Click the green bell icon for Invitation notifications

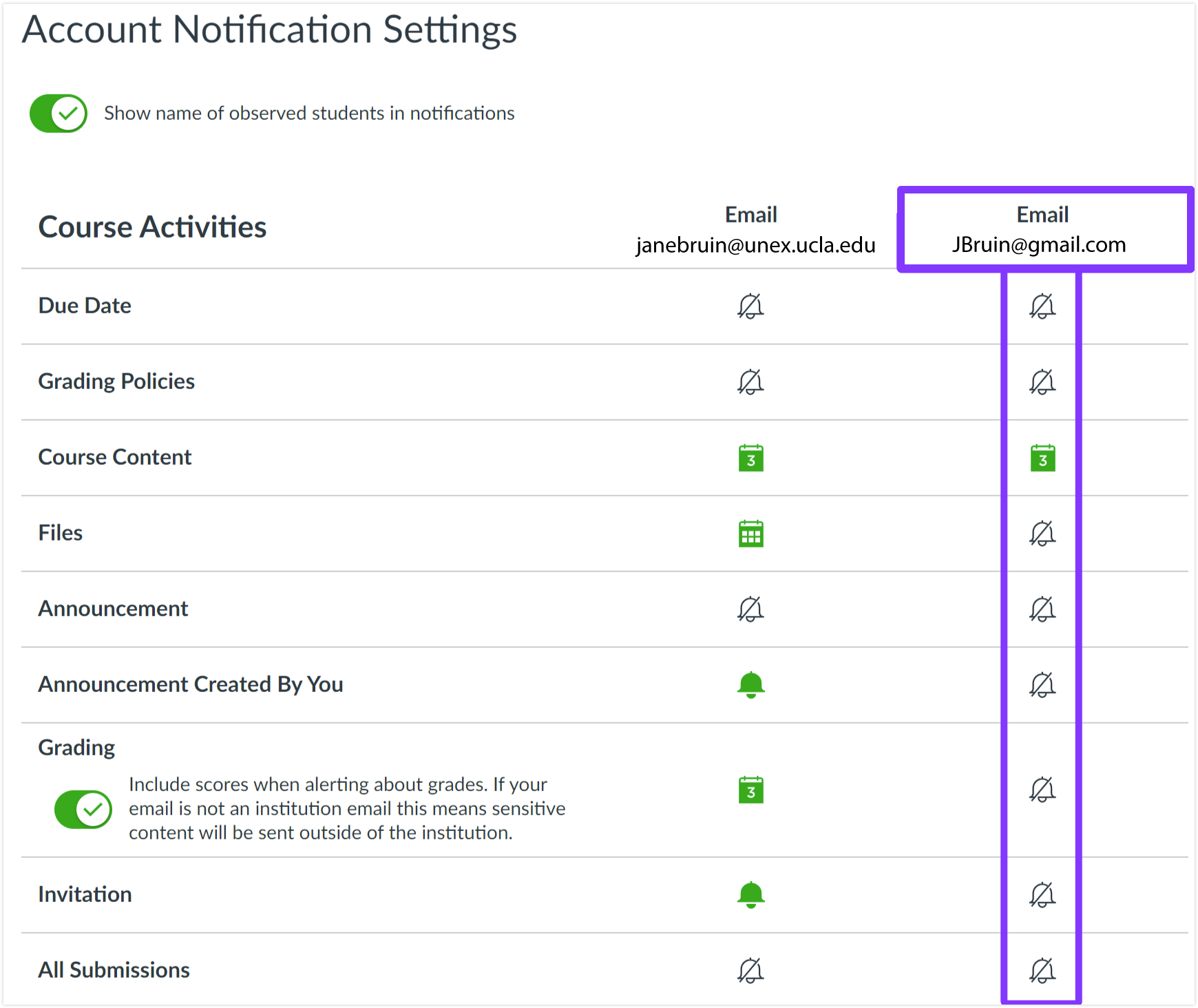coord(751,896)
